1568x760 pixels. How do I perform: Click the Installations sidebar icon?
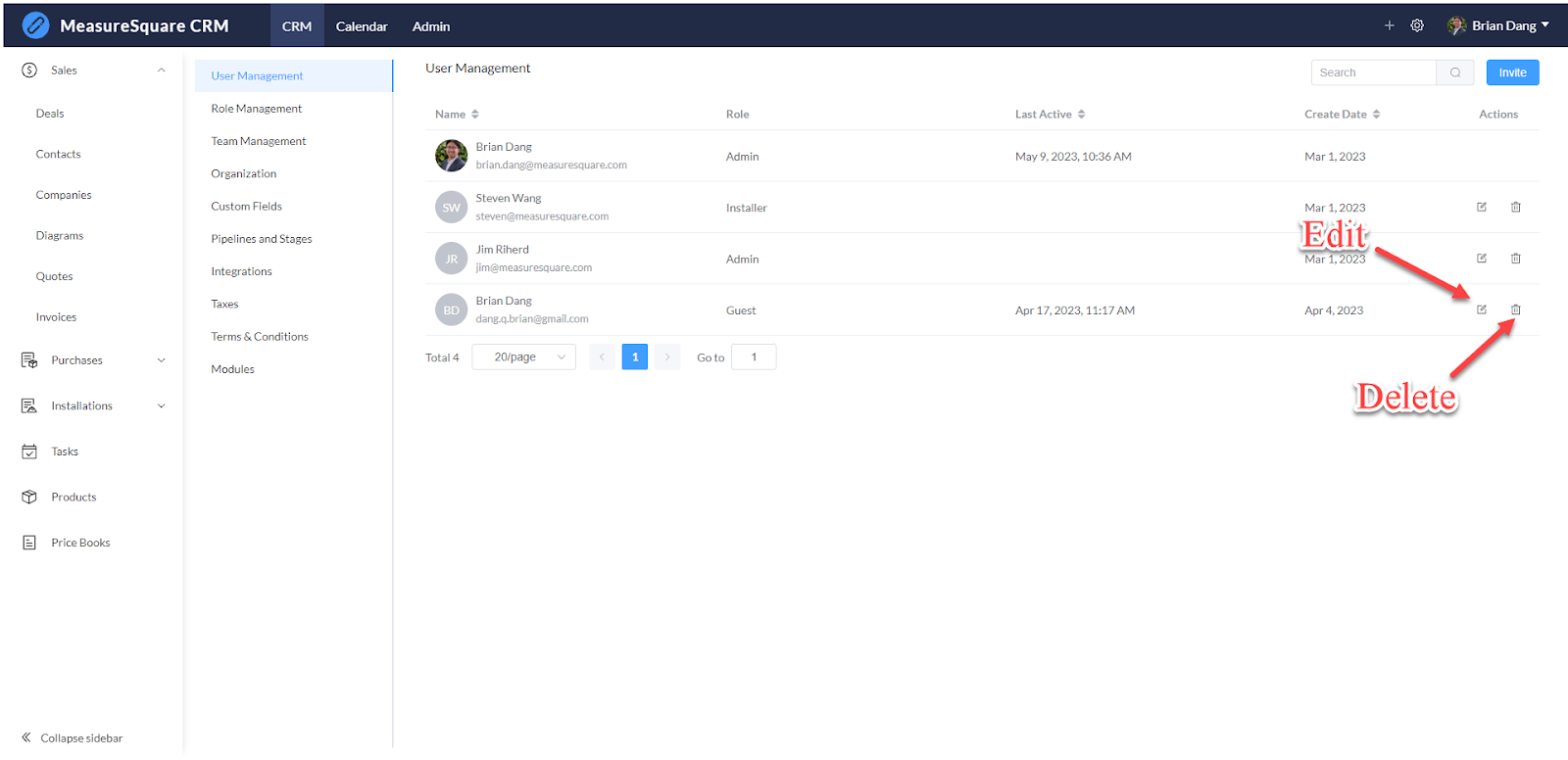(x=29, y=405)
